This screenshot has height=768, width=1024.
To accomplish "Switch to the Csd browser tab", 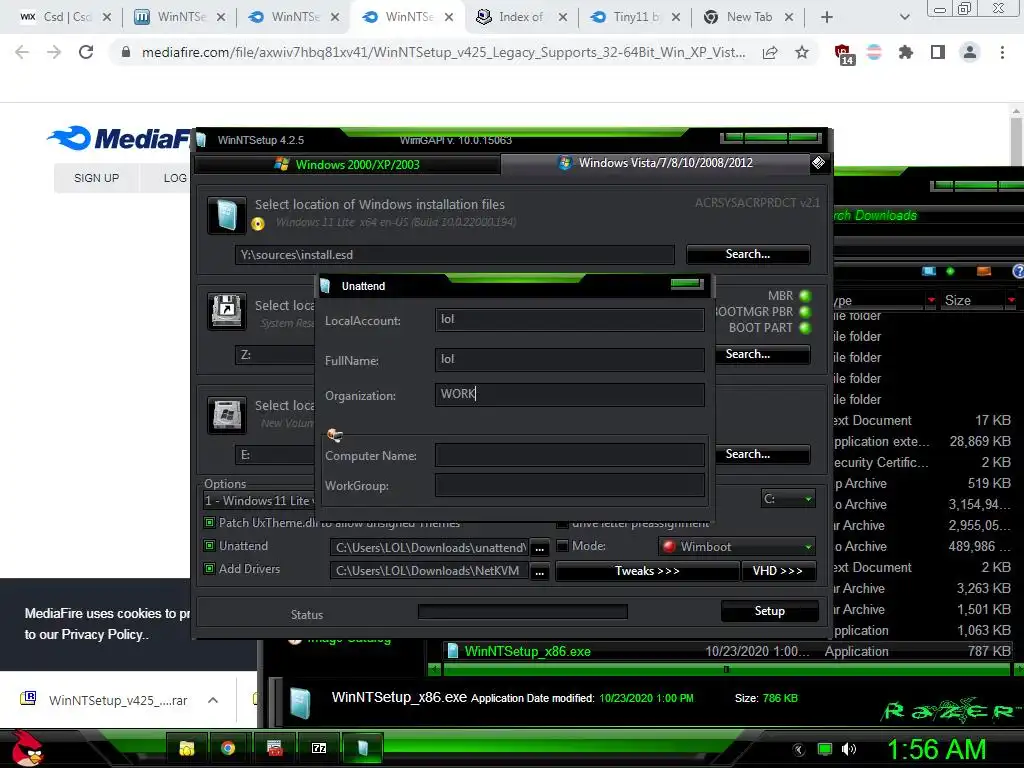I will click(x=65, y=17).
